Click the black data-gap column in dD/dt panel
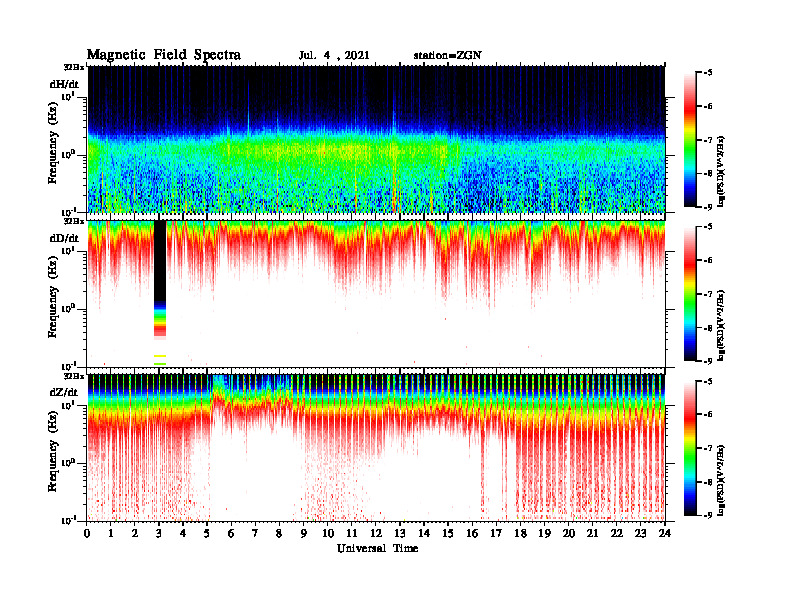The height and width of the screenshot is (612, 792). pos(160,261)
